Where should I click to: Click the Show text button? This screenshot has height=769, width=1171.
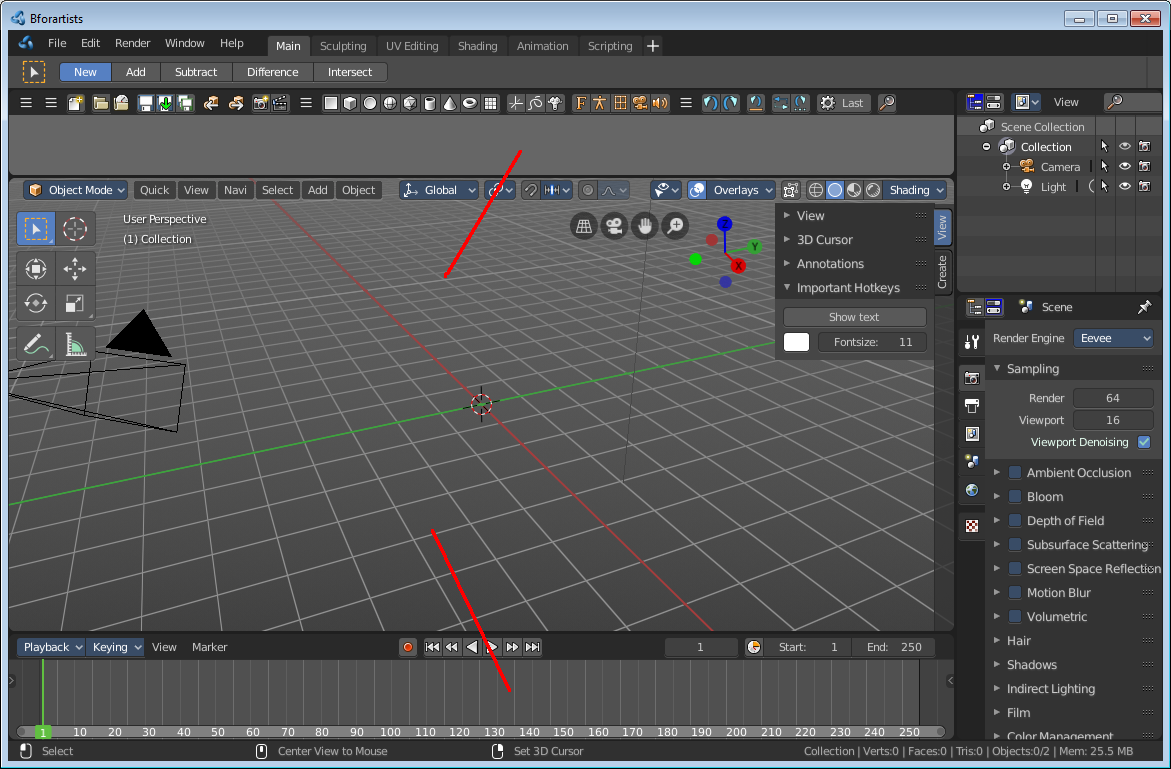pyautogui.click(x=854, y=317)
